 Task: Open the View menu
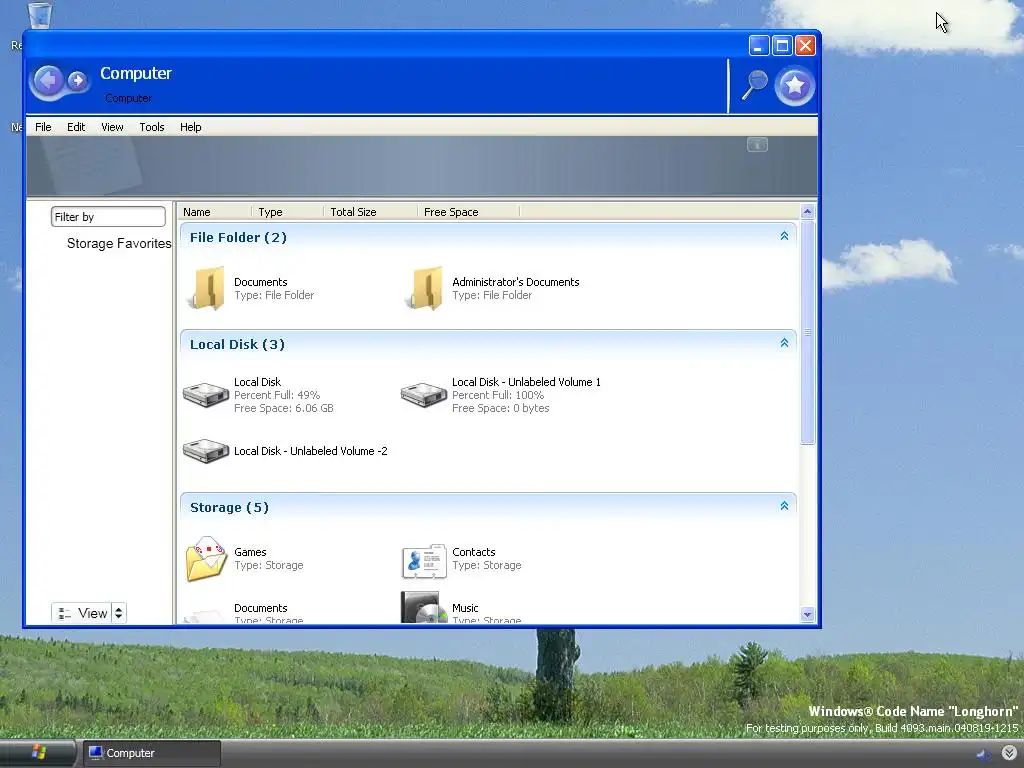(x=112, y=127)
